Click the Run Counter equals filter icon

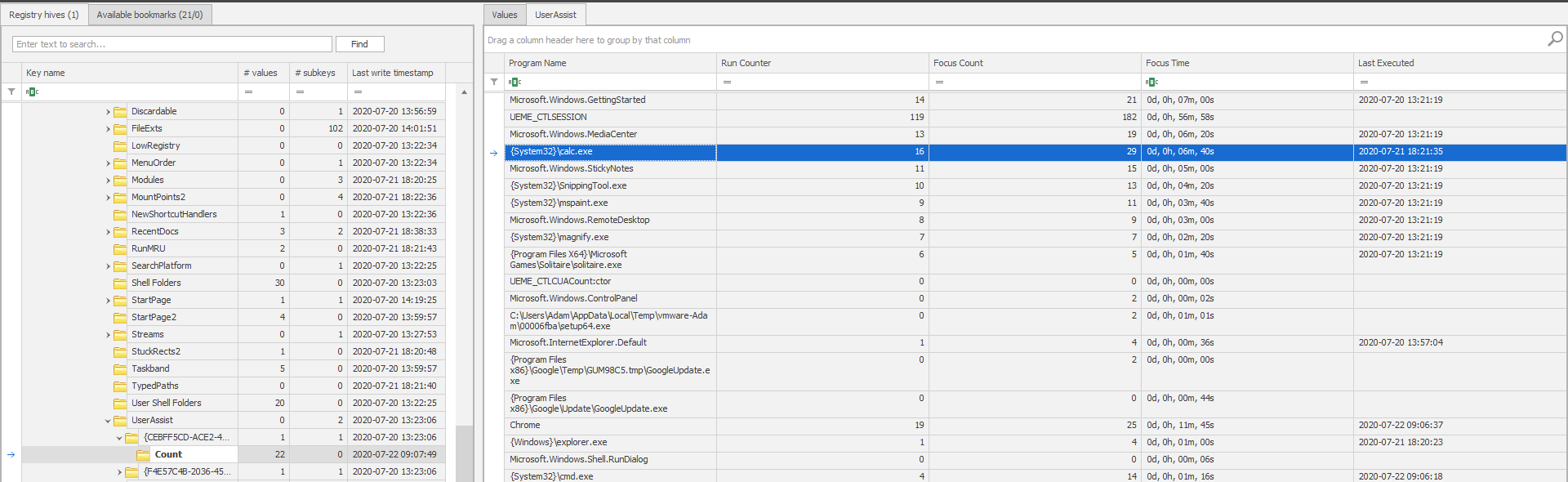727,82
